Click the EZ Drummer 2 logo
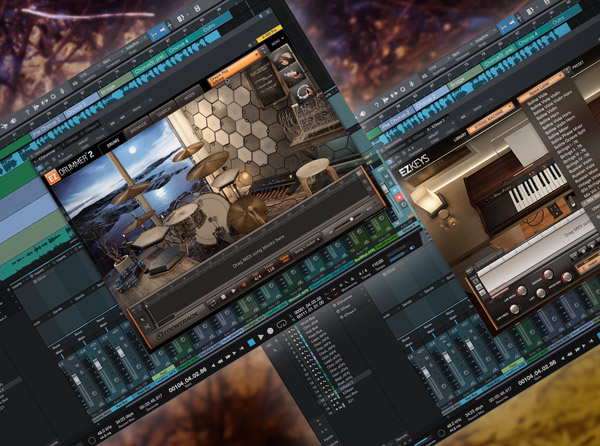Screen dimensions: 600x446 70,167
